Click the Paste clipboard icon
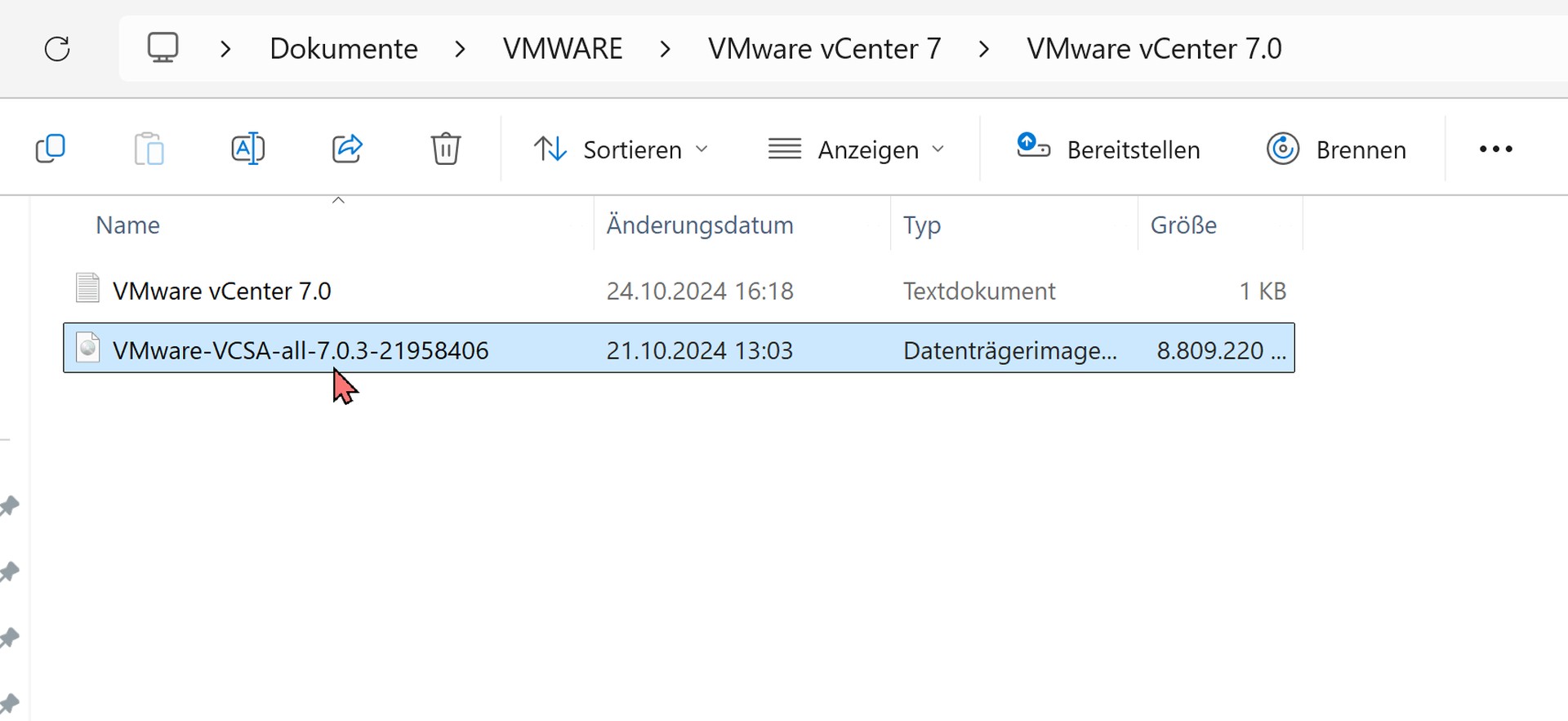This screenshot has height=721, width=1568. pyautogui.click(x=149, y=149)
